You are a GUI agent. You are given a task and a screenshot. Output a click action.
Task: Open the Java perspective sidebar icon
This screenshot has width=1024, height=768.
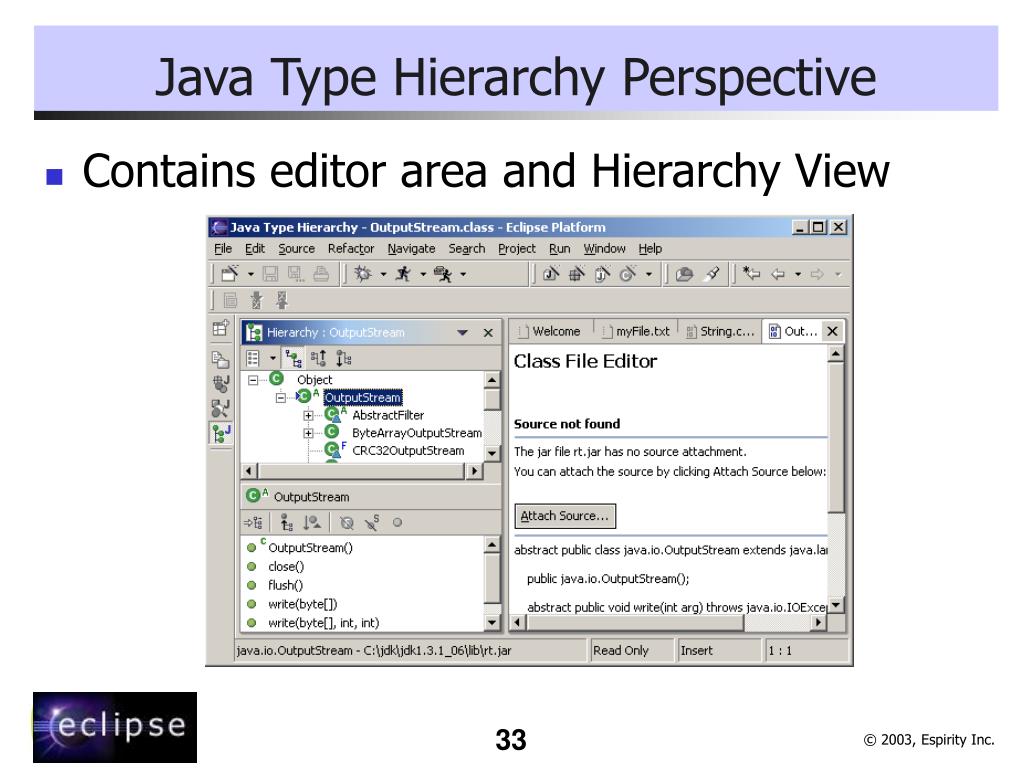click(x=221, y=383)
